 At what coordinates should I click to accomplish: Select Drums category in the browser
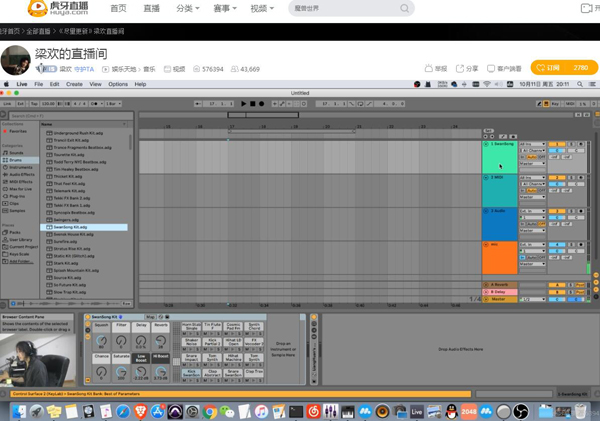(16, 160)
